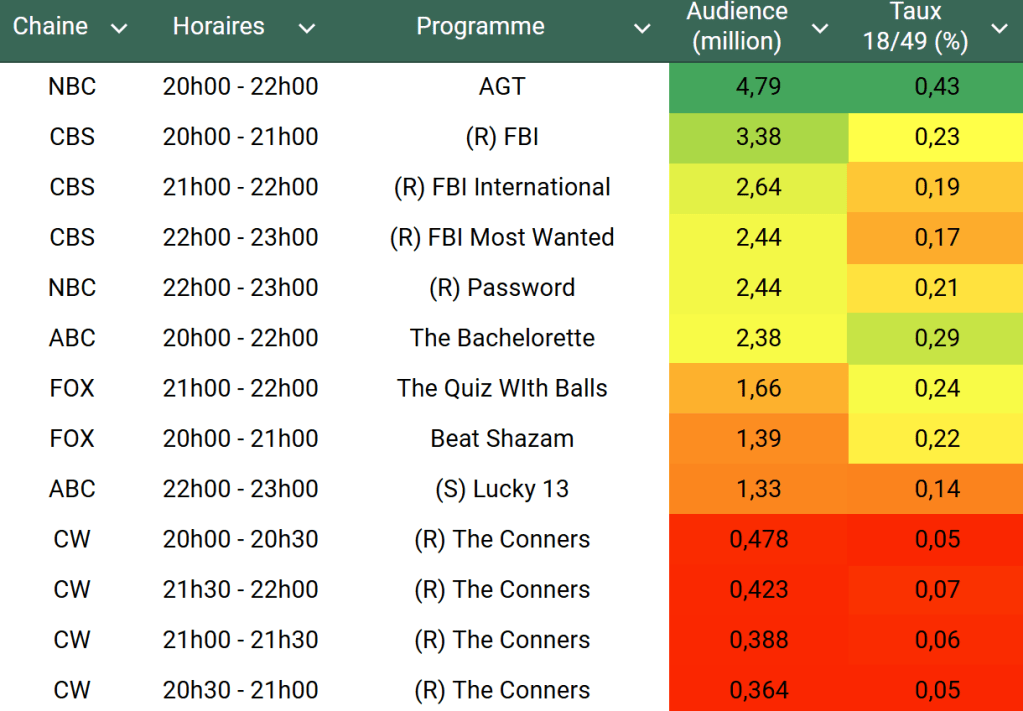The height and width of the screenshot is (711, 1023).
Task: Expand the Horaires column filter arrow
Action: coord(307,28)
